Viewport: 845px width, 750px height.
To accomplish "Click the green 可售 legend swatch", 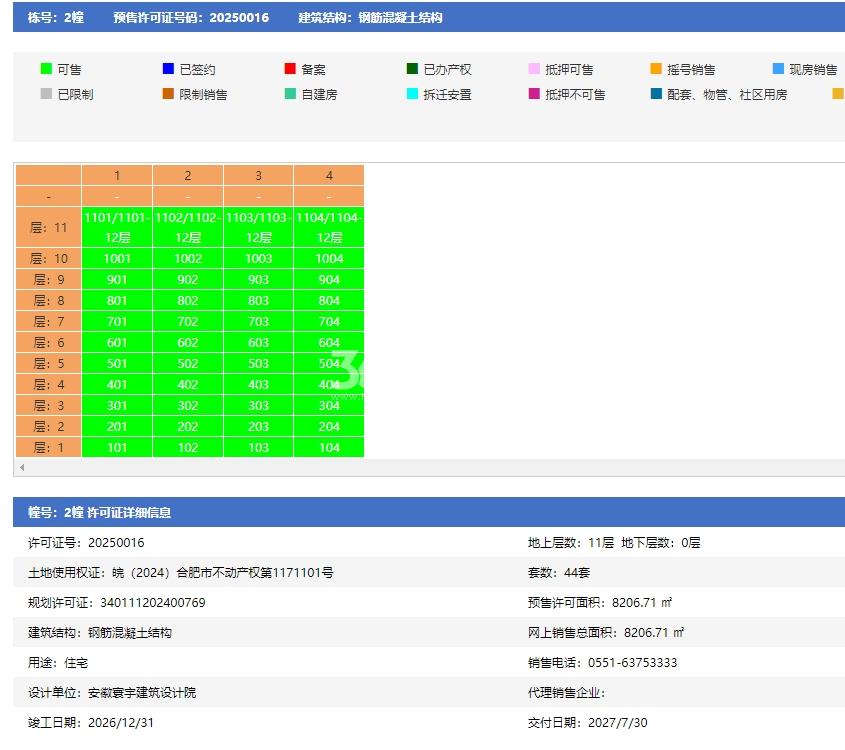I will tap(46, 68).
